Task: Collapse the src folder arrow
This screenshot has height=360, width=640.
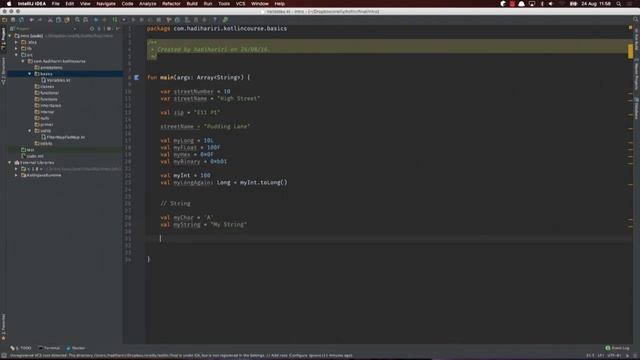Action: 16,55
